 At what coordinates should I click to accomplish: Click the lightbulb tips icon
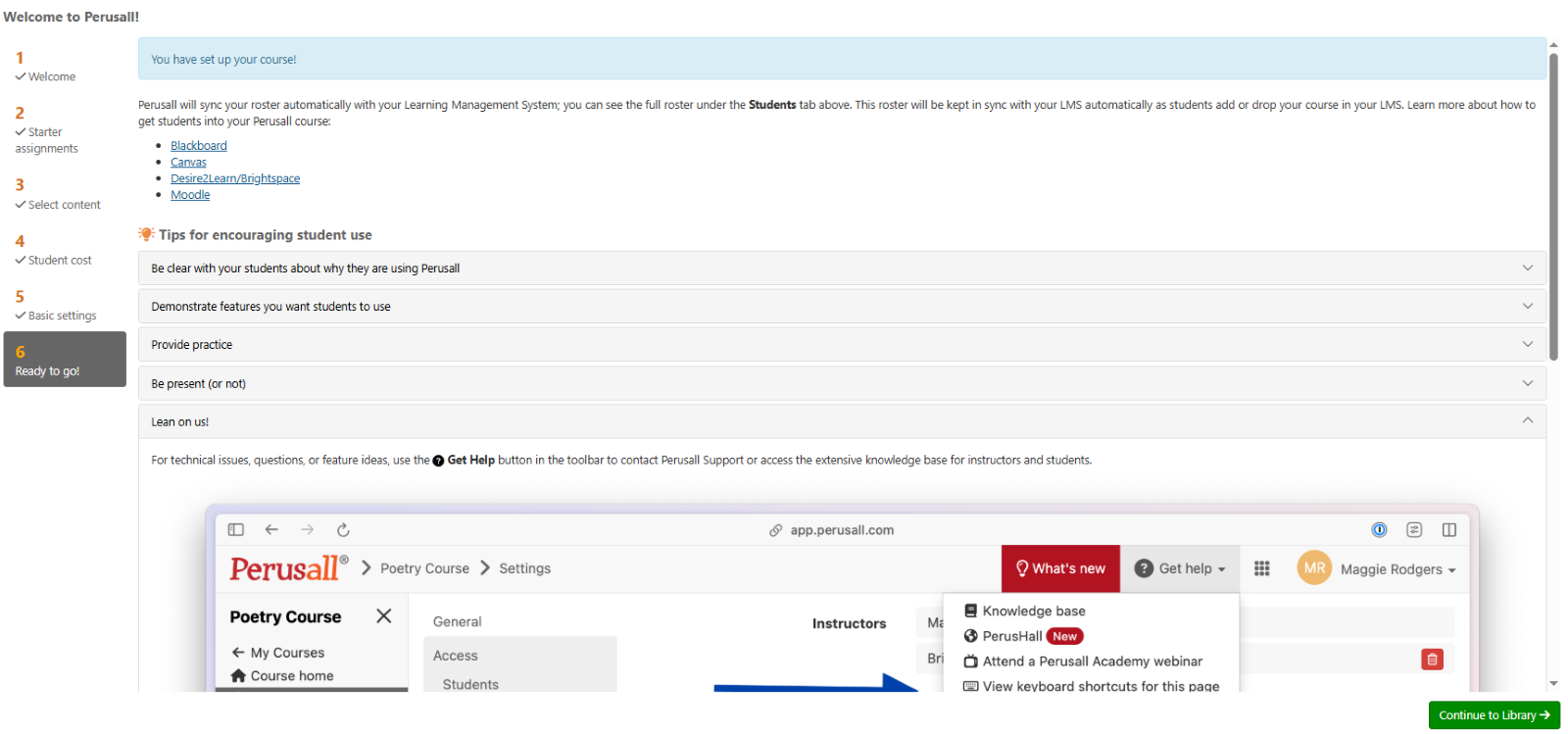pyautogui.click(x=146, y=234)
